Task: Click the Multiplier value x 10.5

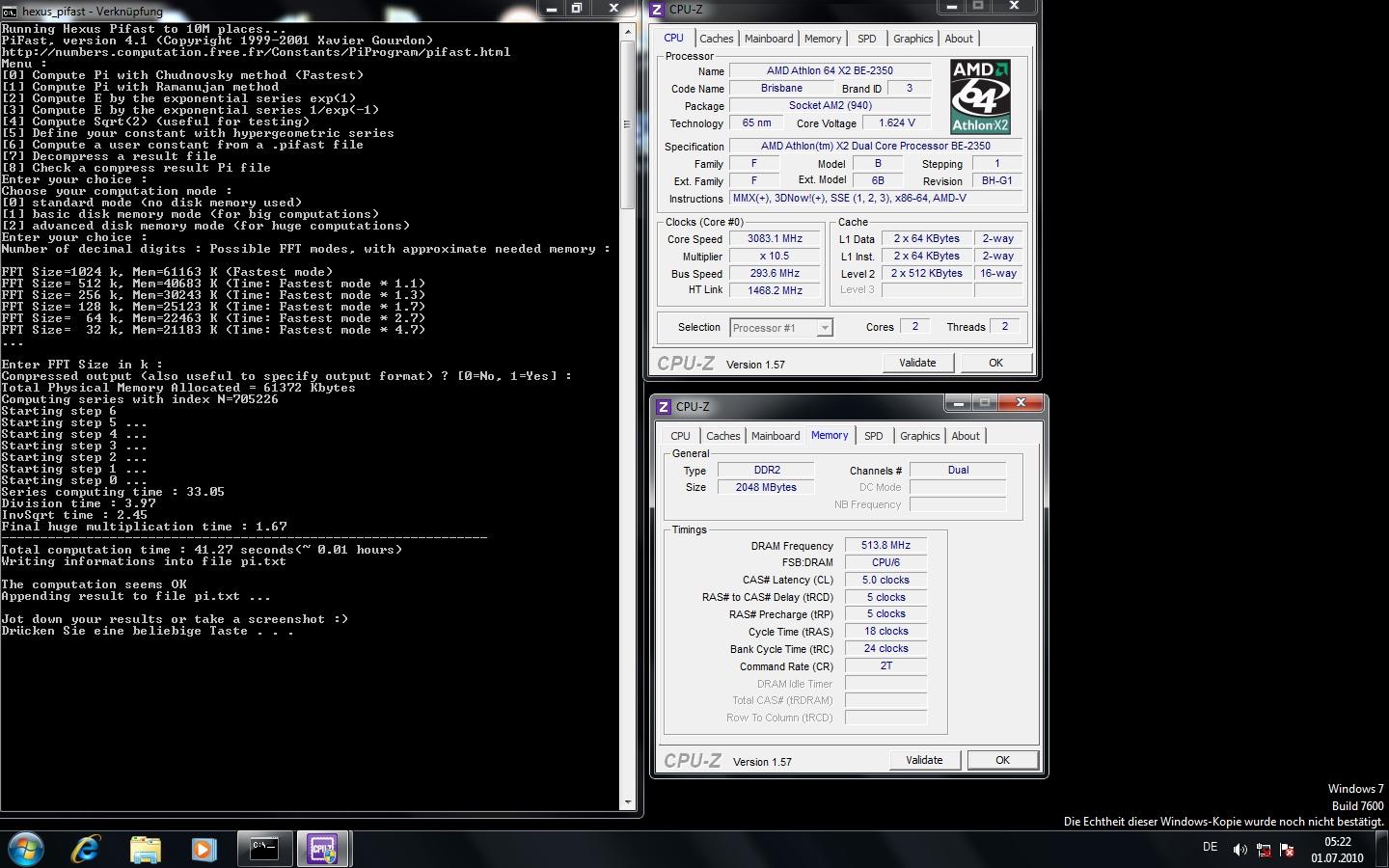Action: pyautogui.click(x=775, y=256)
